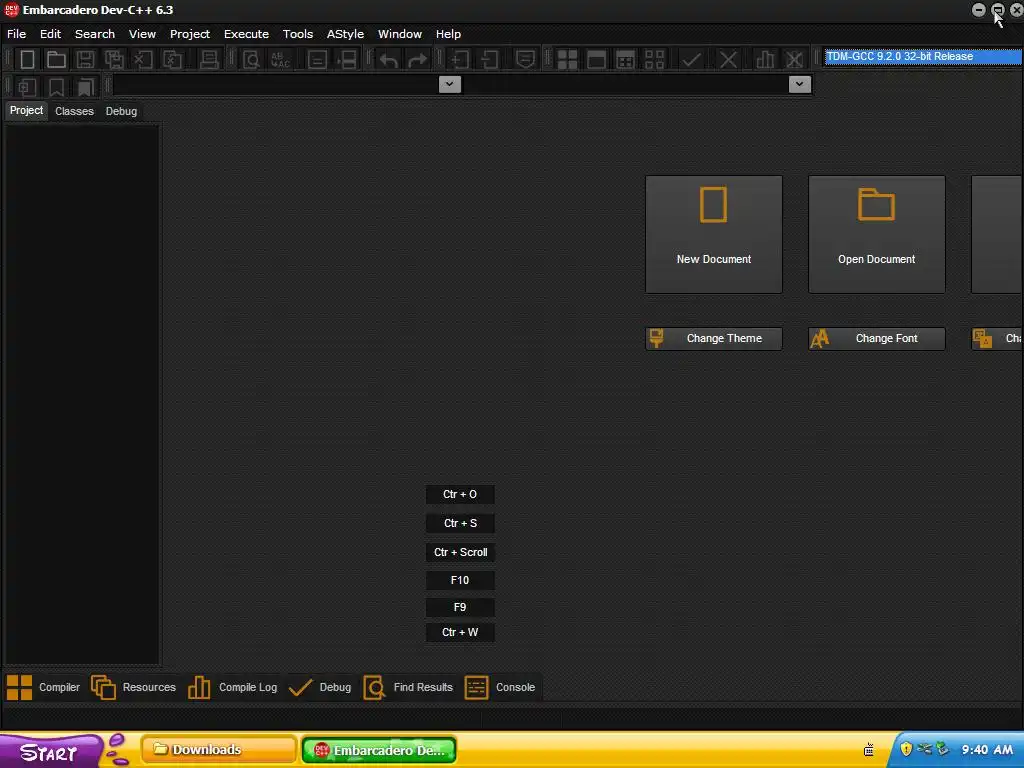Viewport: 1024px width, 768px height.
Task: Click the Compile four-squares toolbar icon
Action: [567, 59]
